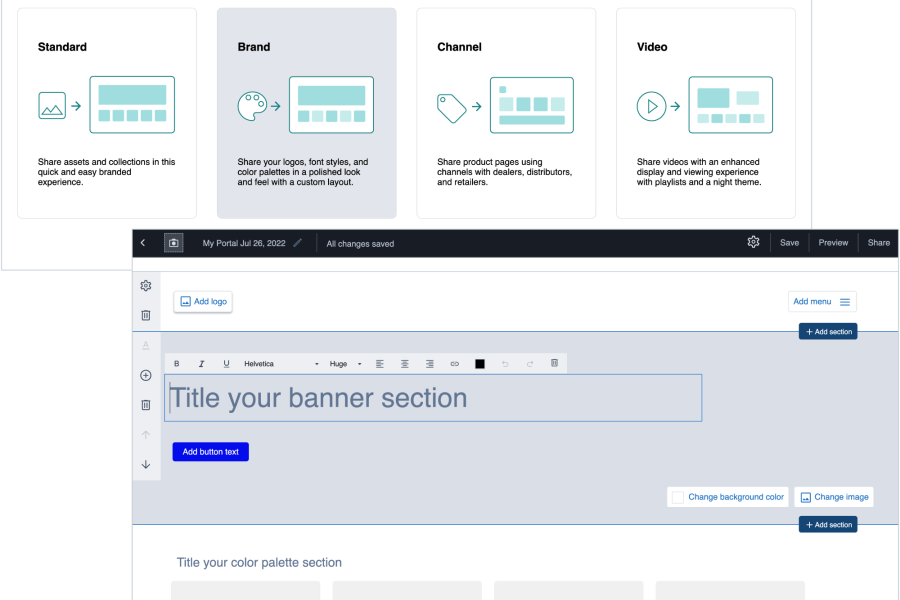Choose the Video portal template card

(705, 113)
